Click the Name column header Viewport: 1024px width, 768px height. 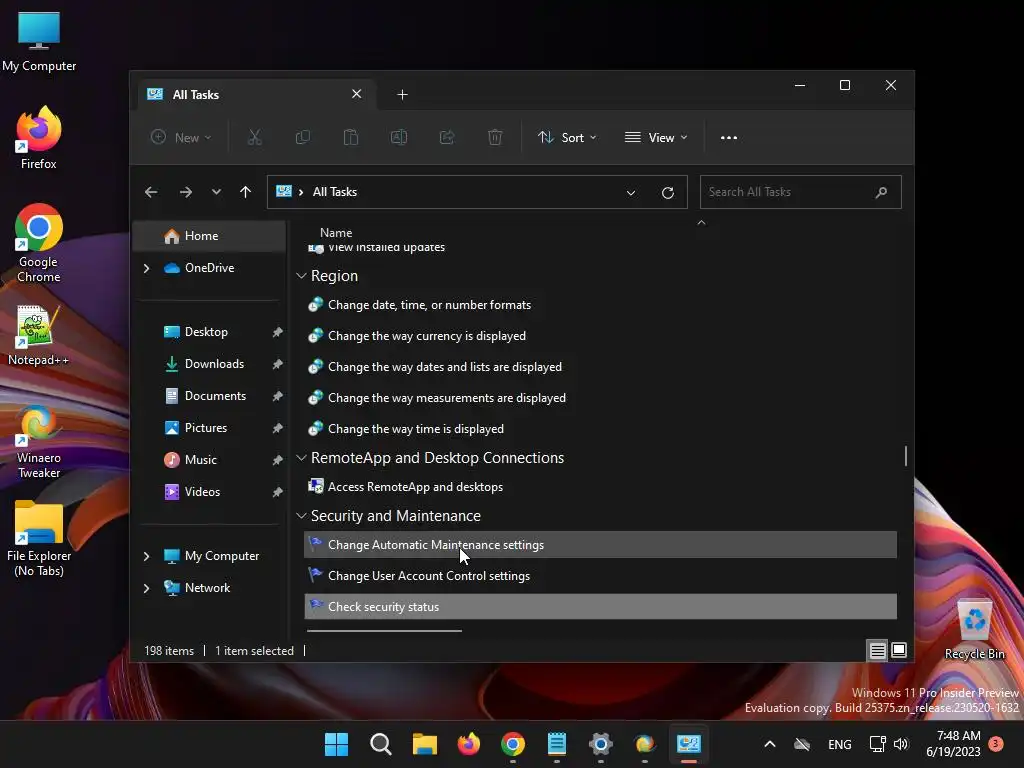336,232
